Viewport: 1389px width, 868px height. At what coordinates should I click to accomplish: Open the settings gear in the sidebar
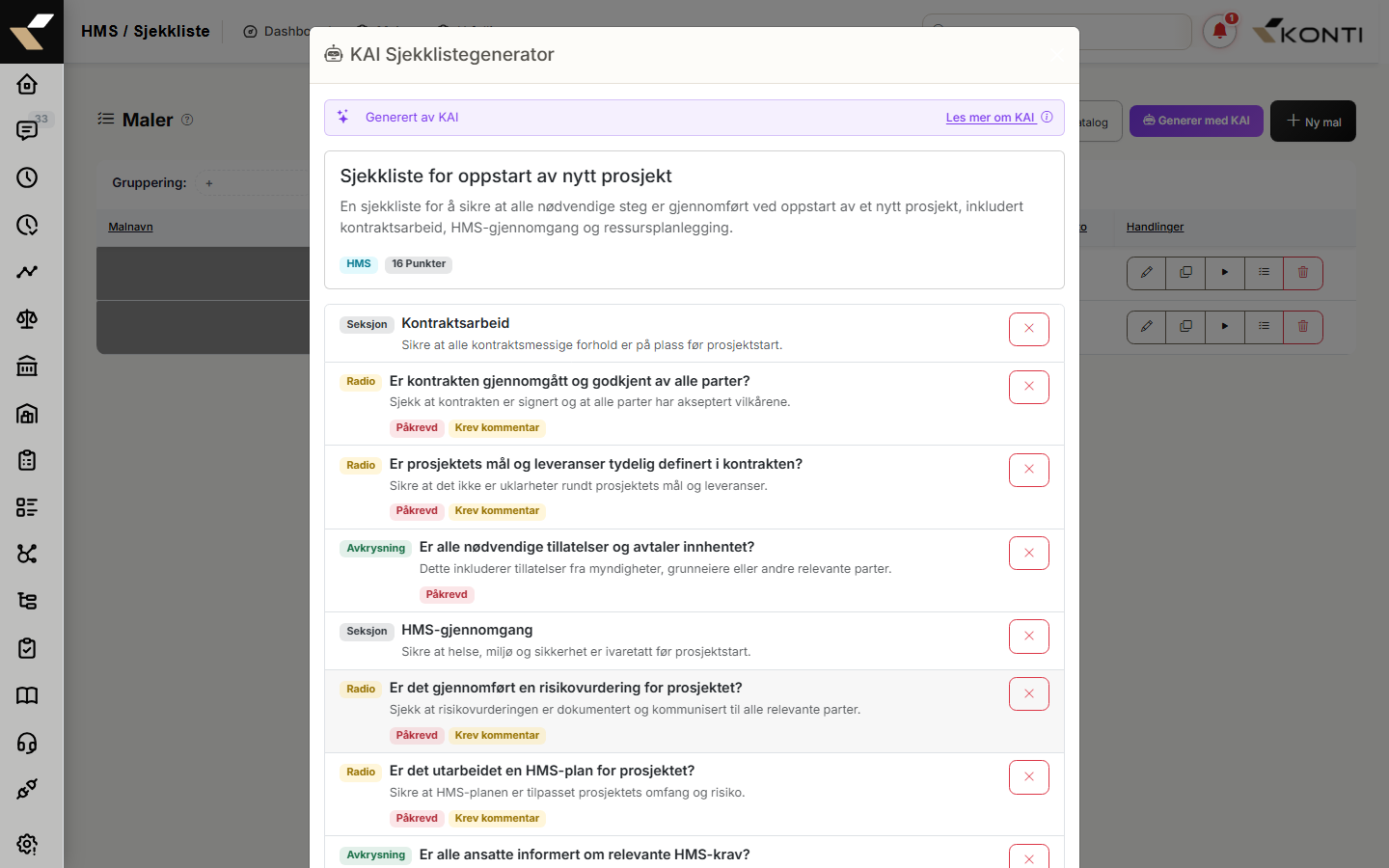coord(27,844)
